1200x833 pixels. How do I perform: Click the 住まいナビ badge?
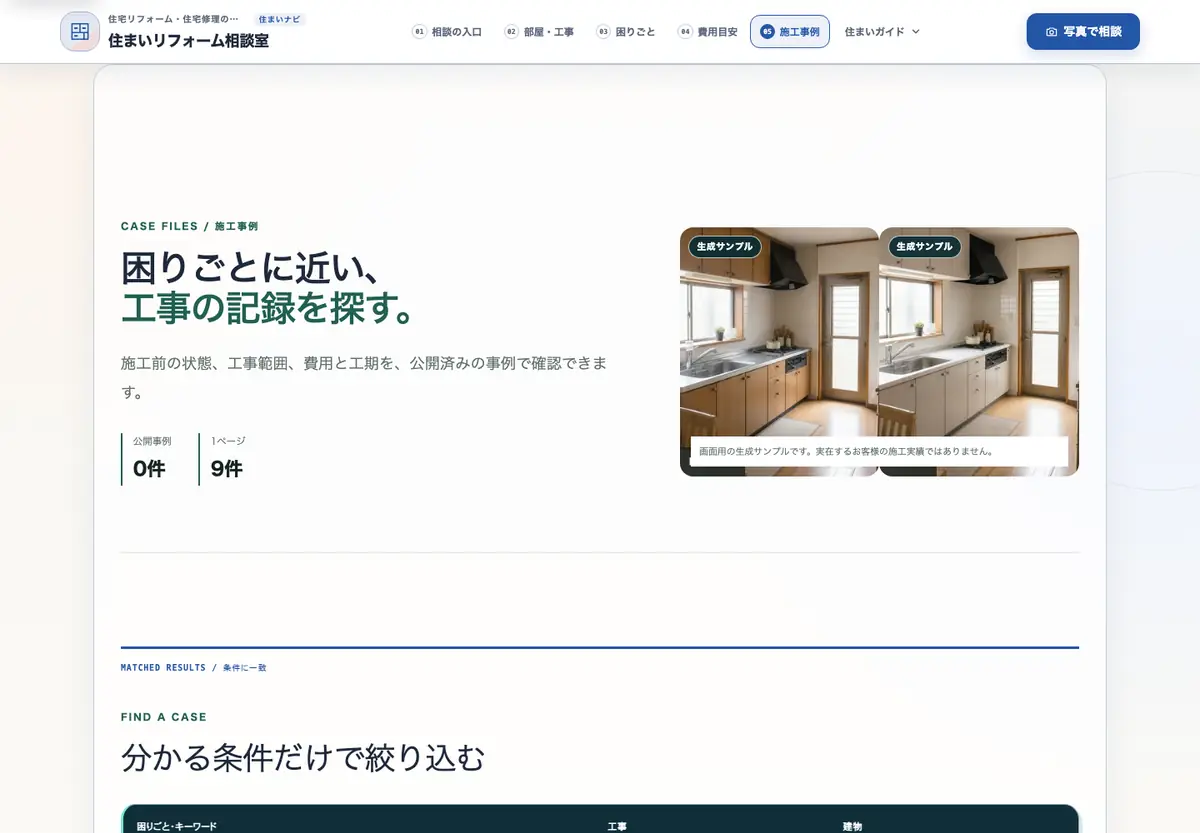coord(279,19)
